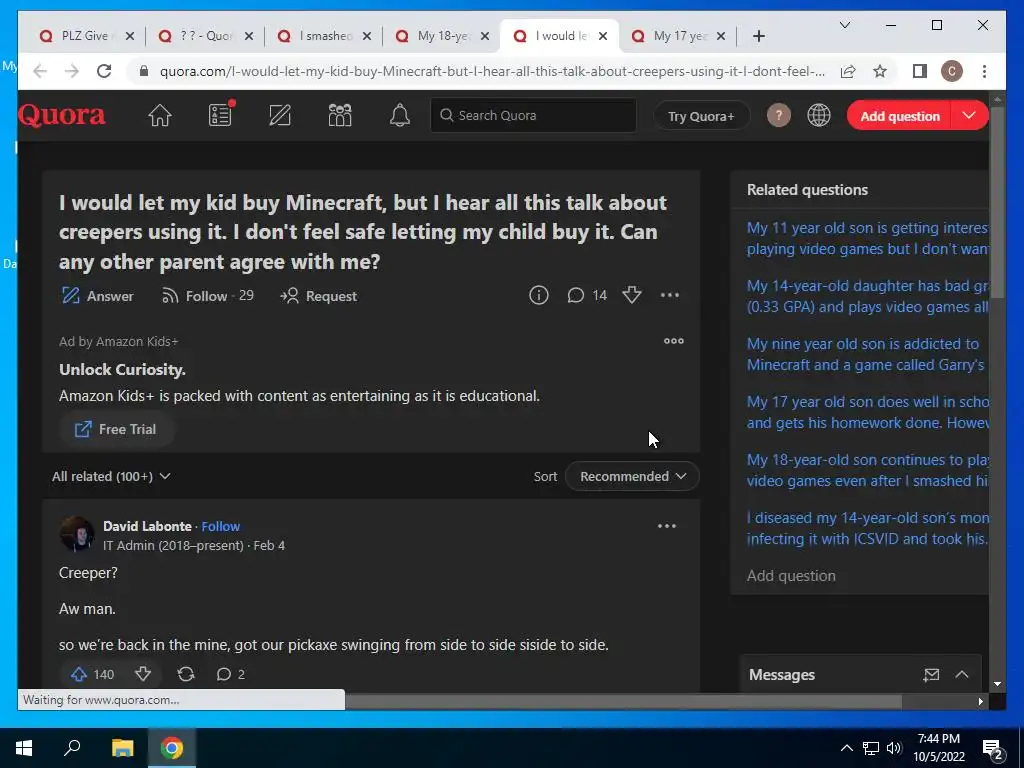Downvote the question
The width and height of the screenshot is (1024, 768).
tap(632, 295)
